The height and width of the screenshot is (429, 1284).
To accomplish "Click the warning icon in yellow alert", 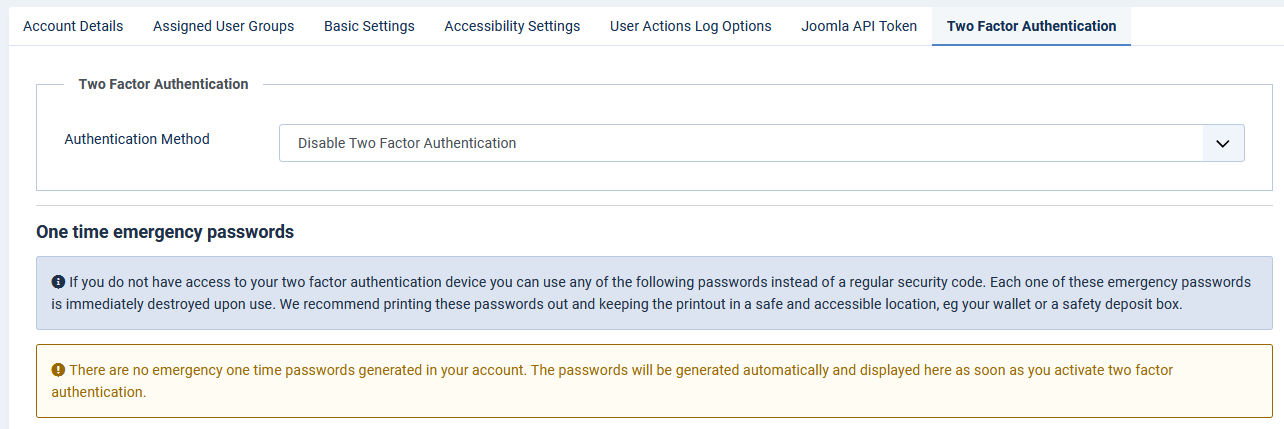I will click(58, 370).
